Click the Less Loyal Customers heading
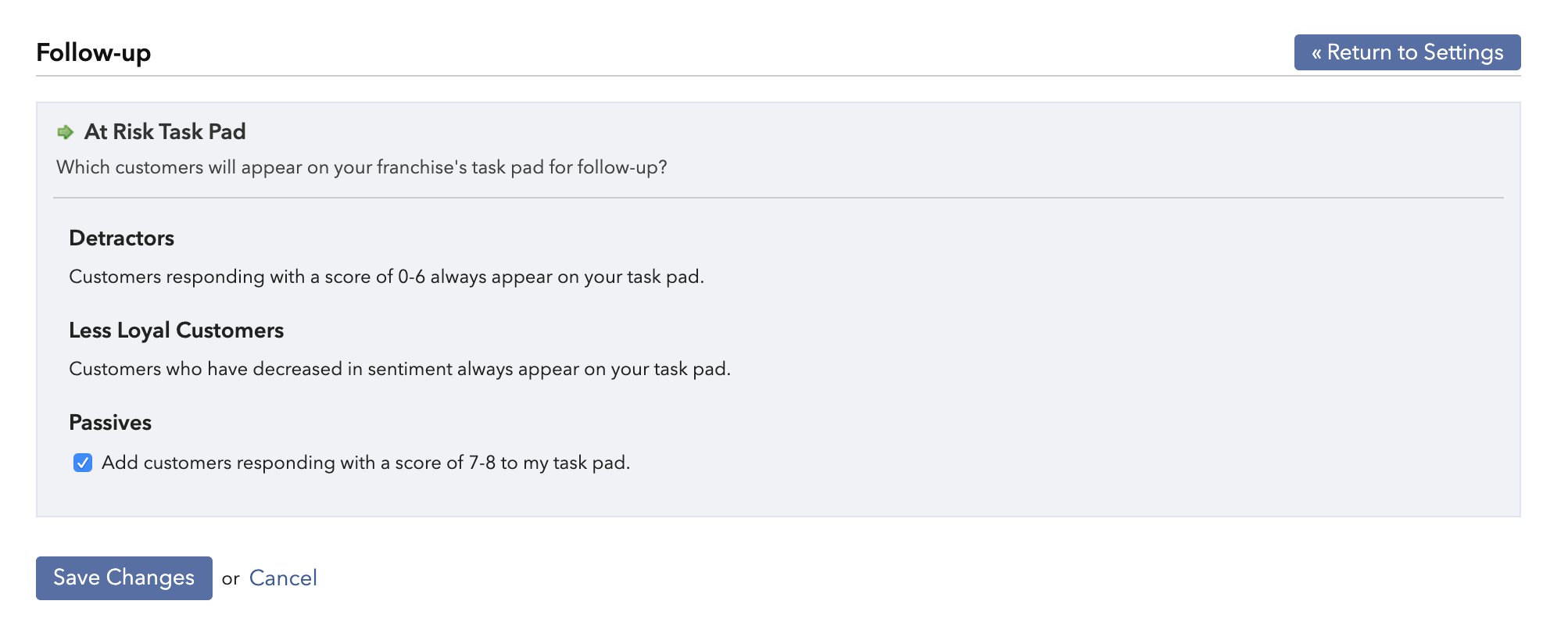 coord(177,330)
